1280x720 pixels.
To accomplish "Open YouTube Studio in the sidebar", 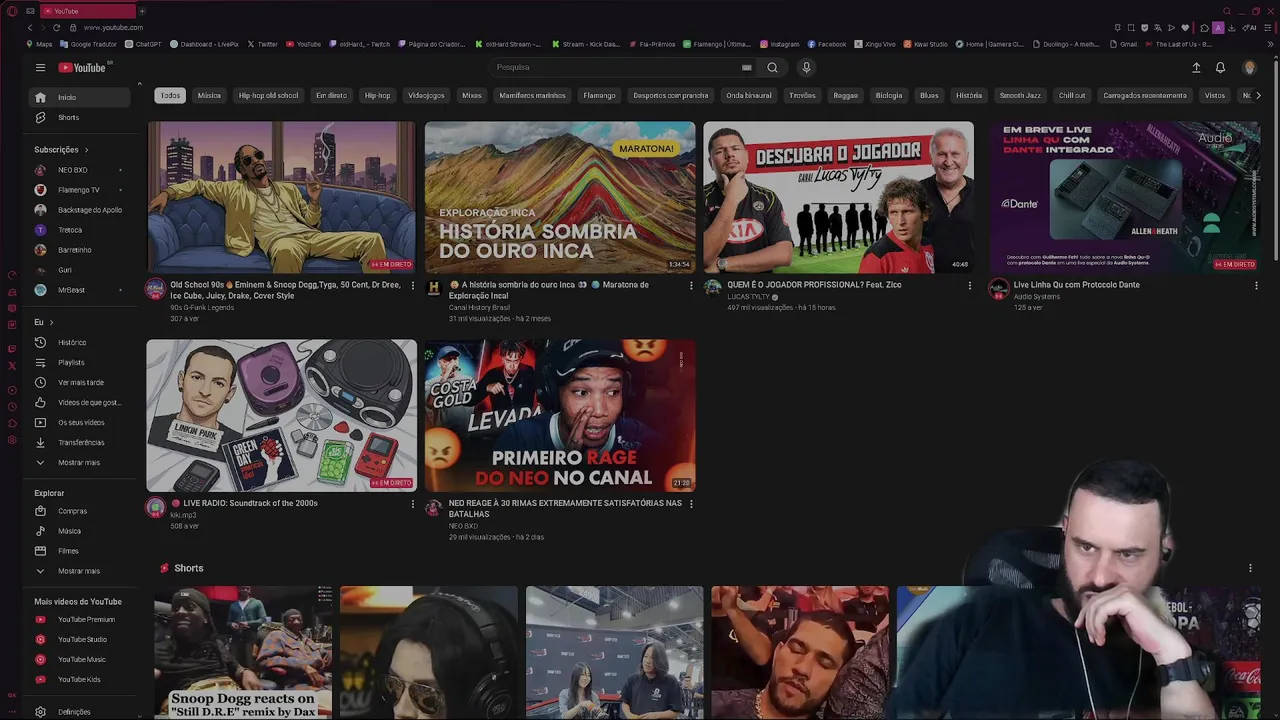I will click(x=79, y=639).
